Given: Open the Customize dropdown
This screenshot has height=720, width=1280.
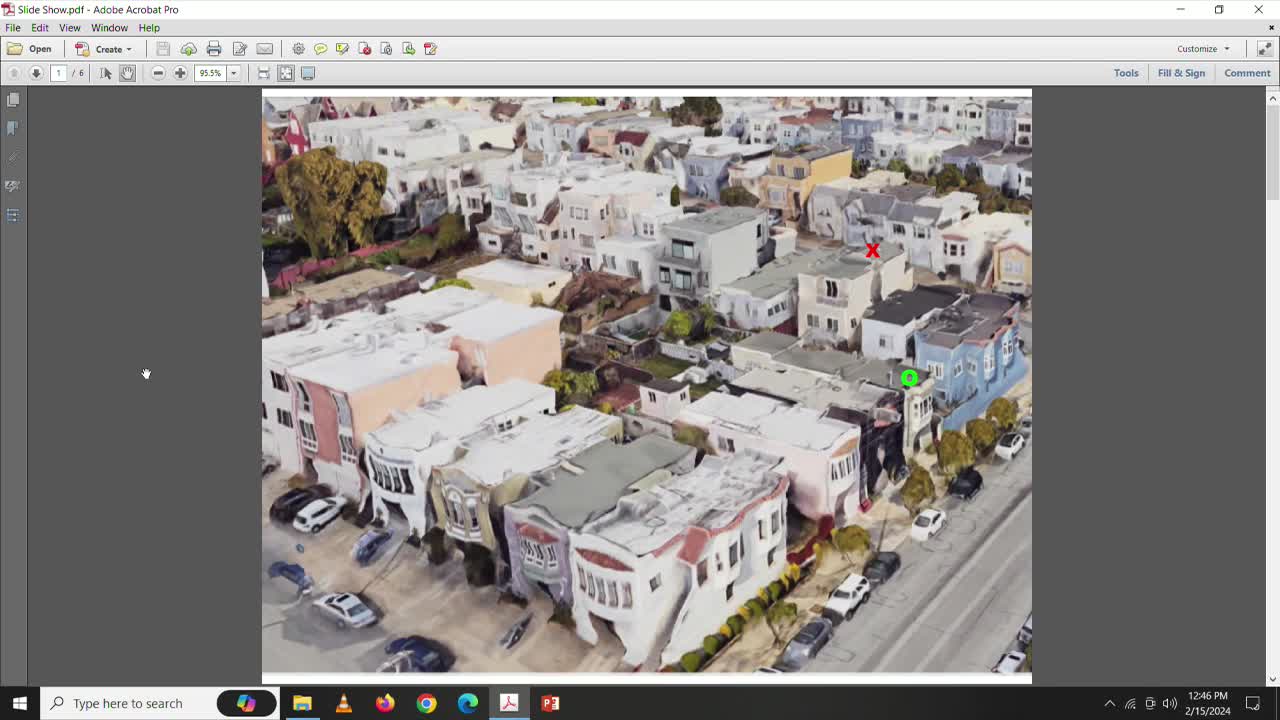Looking at the screenshot, I should pos(1202,48).
